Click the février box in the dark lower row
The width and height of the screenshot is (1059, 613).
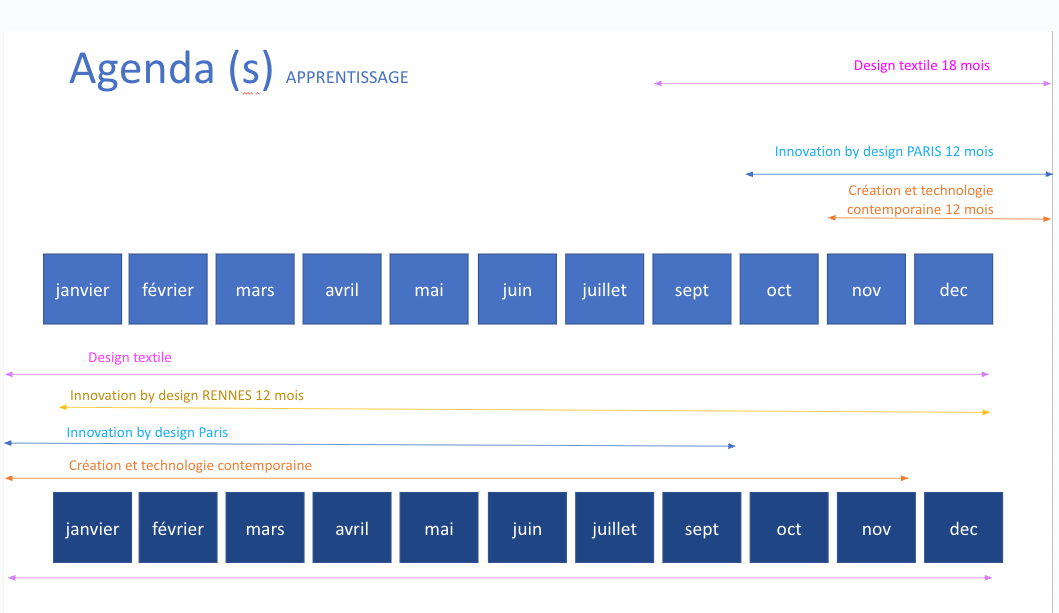tap(178, 528)
